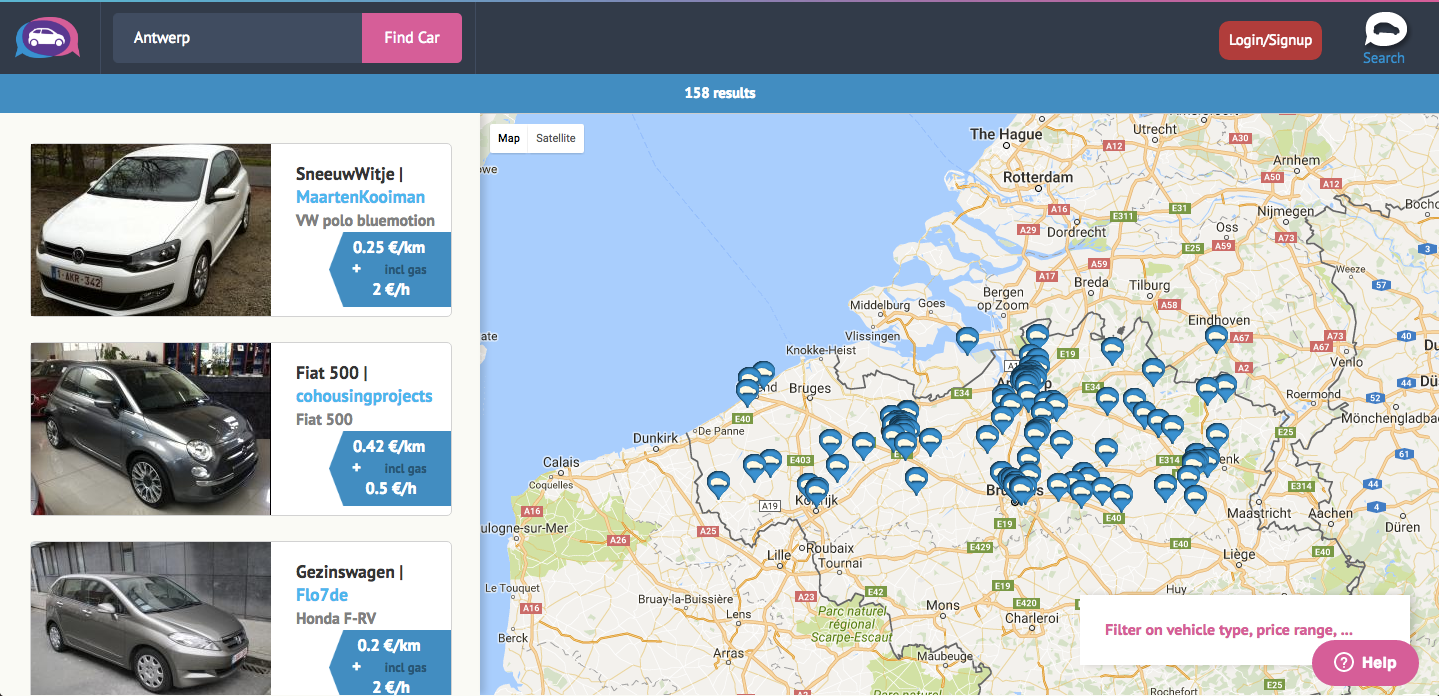The height and width of the screenshot is (696, 1439).
Task: Open the Gezinswagen car listing title
Action: [x=349, y=572]
